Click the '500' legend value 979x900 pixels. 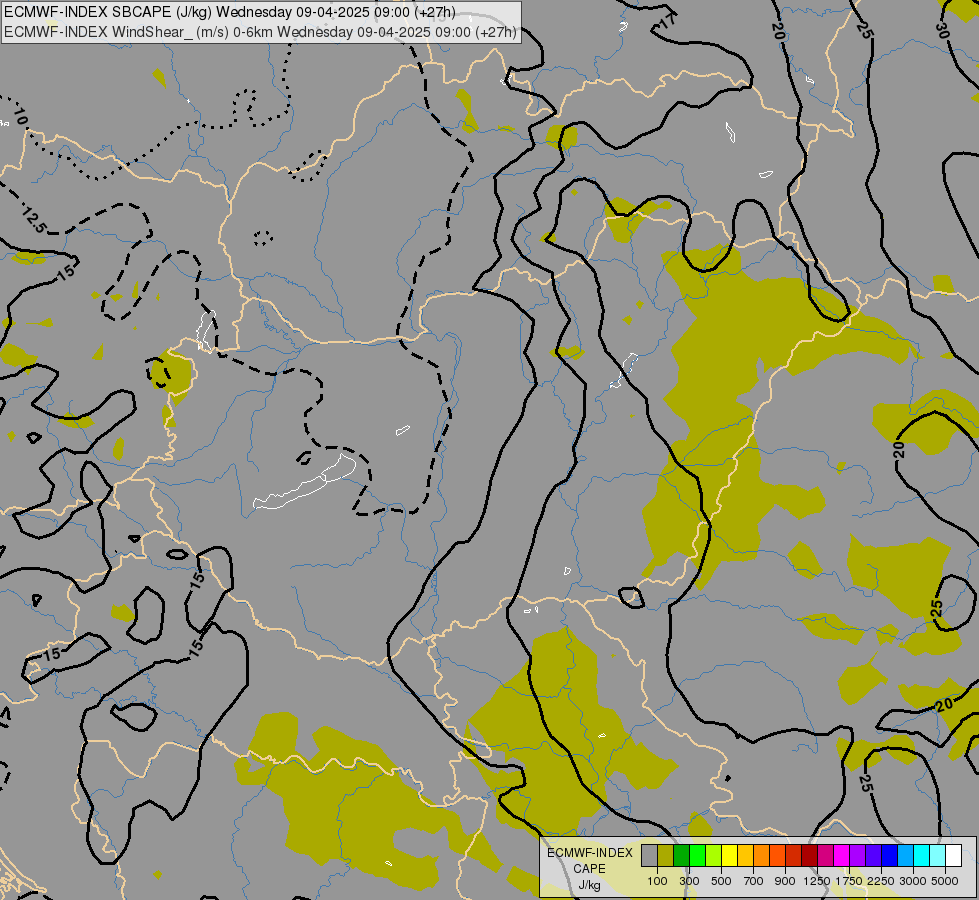721,881
